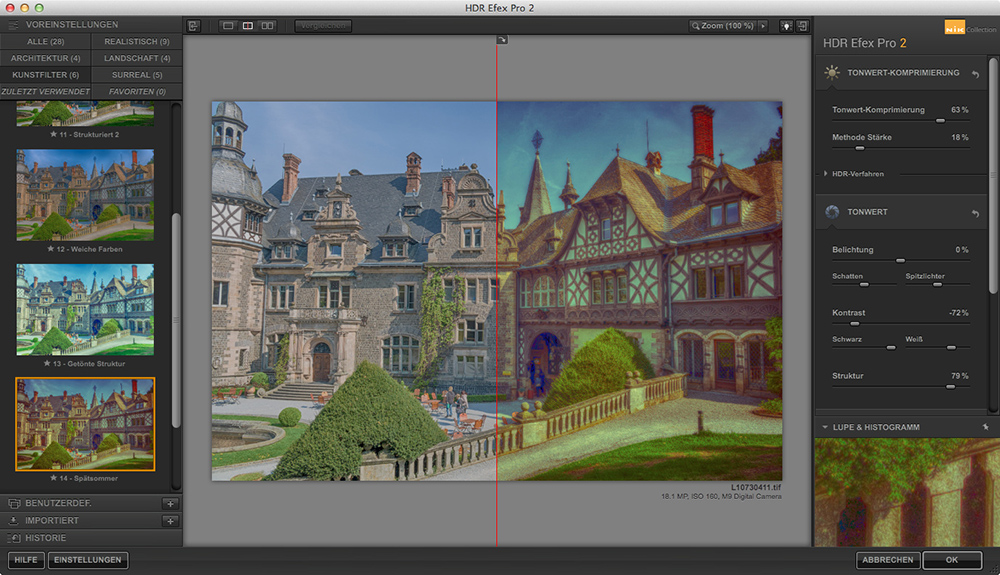Open the Kunstfilter (6) category tab
The image size is (1000, 575).
(45, 75)
